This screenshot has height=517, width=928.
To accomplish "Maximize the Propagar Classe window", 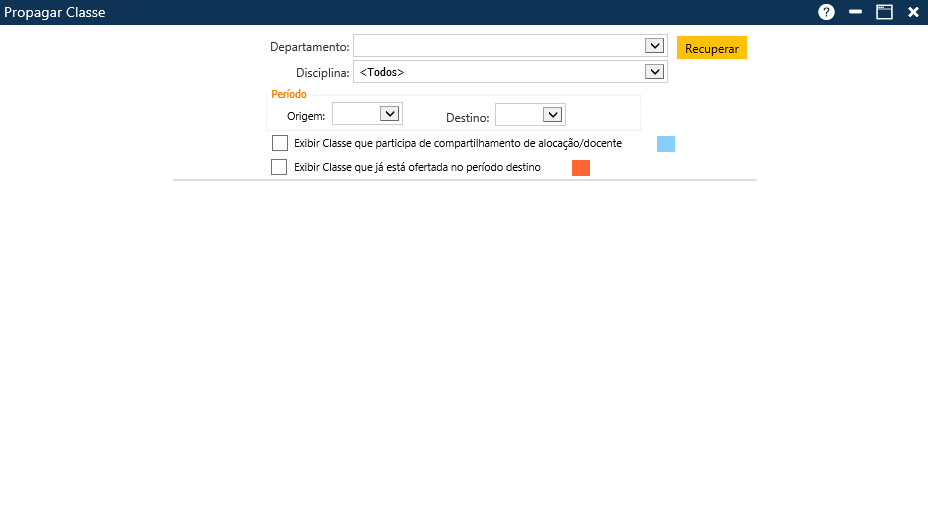I will point(884,12).
